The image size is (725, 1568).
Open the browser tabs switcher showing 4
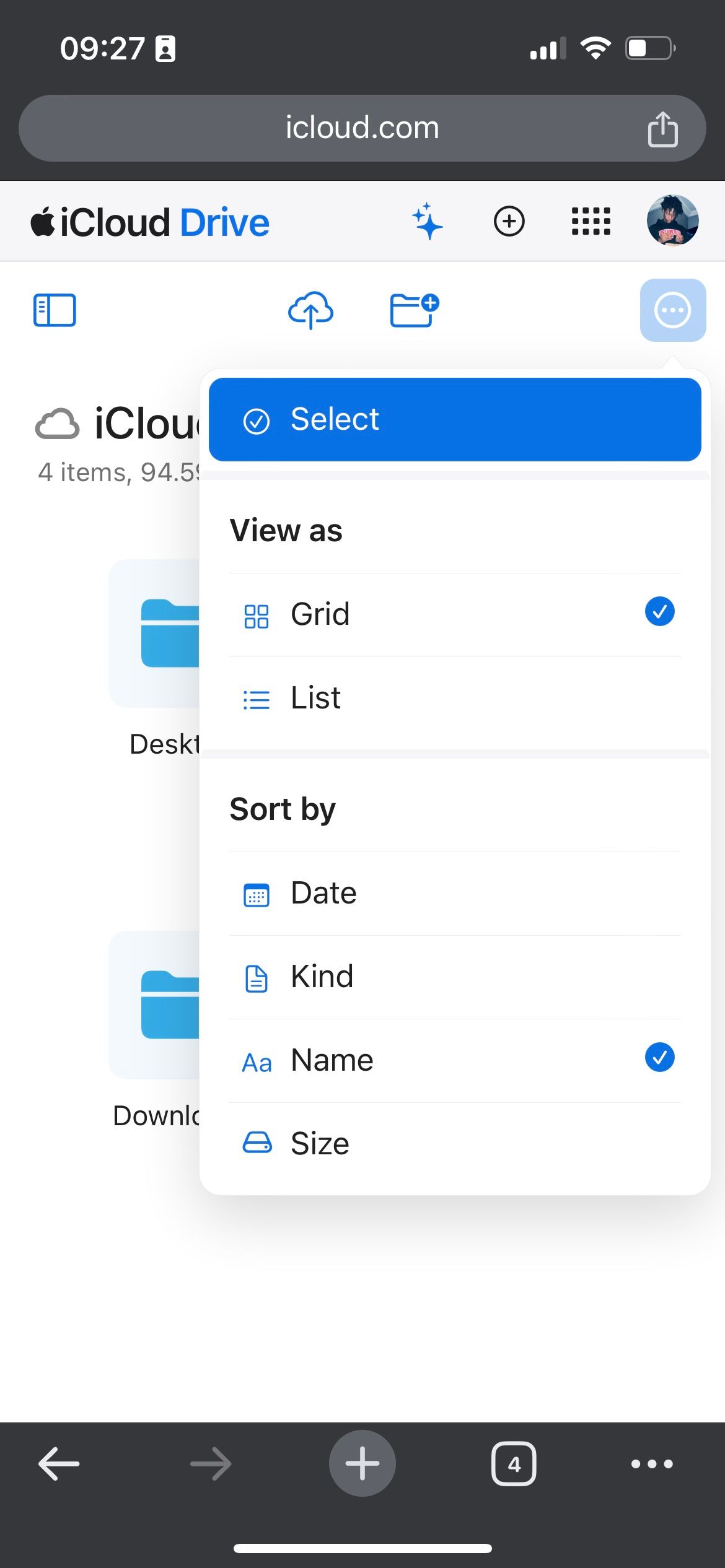(x=514, y=1464)
